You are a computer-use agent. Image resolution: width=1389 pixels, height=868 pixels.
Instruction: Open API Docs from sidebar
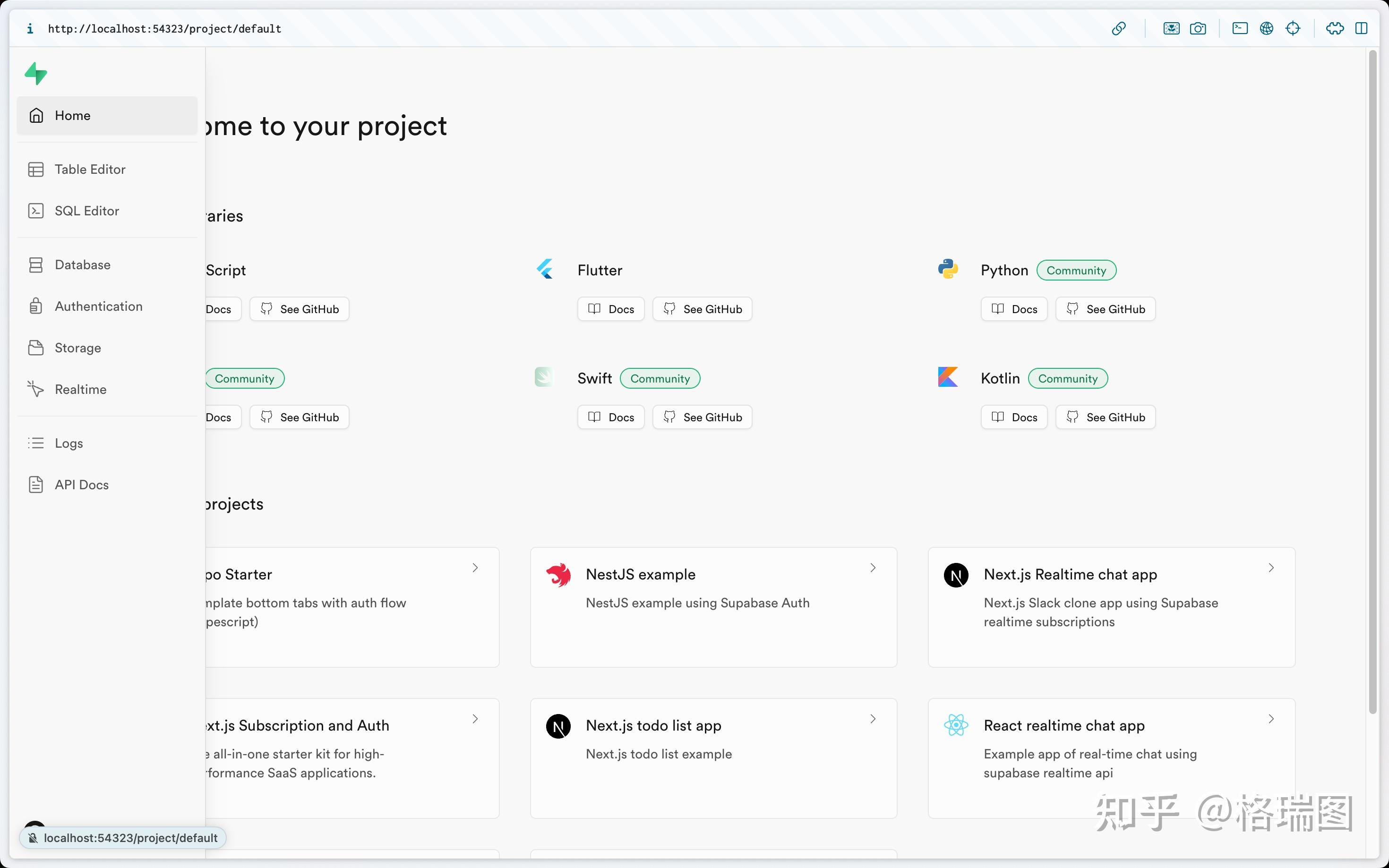click(82, 485)
